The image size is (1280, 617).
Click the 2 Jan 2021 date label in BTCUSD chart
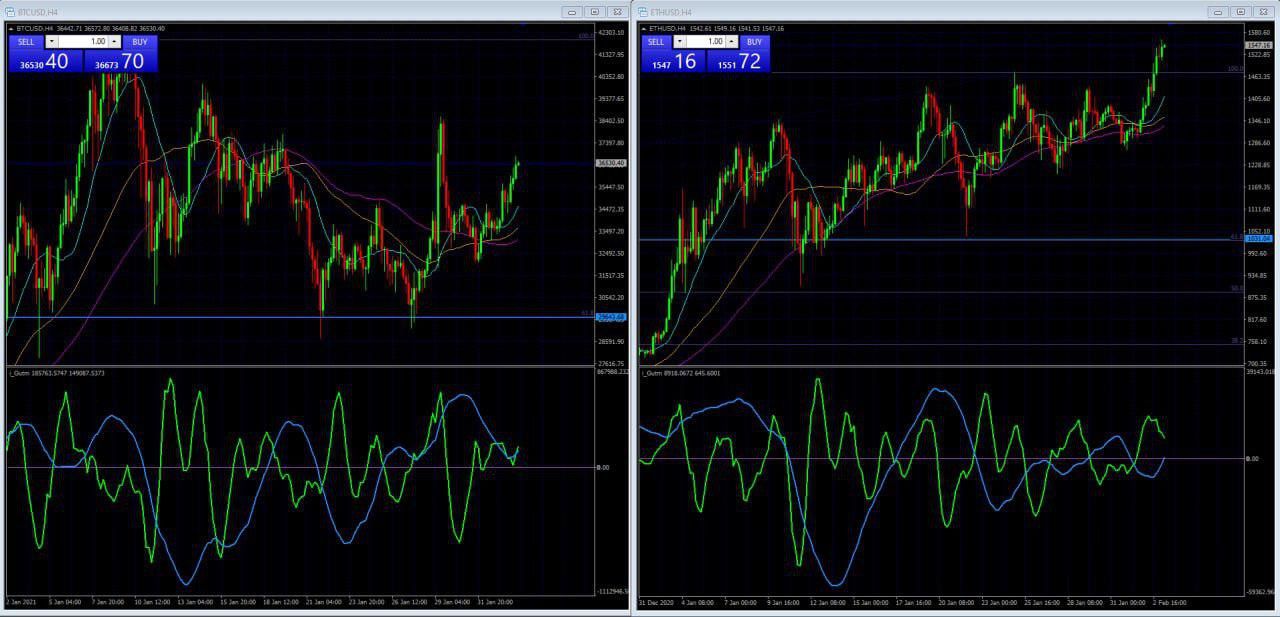[x=21, y=602]
